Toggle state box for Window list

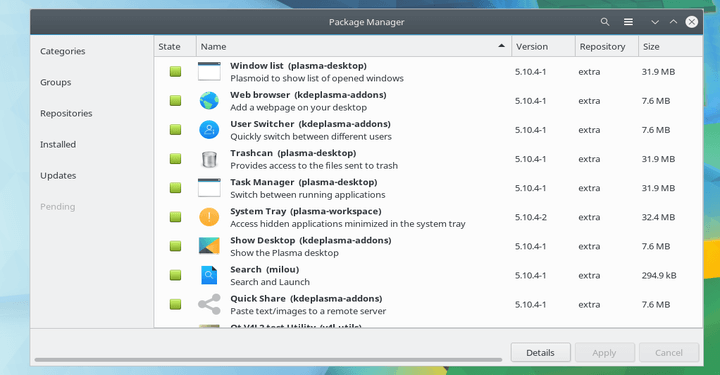point(175,72)
